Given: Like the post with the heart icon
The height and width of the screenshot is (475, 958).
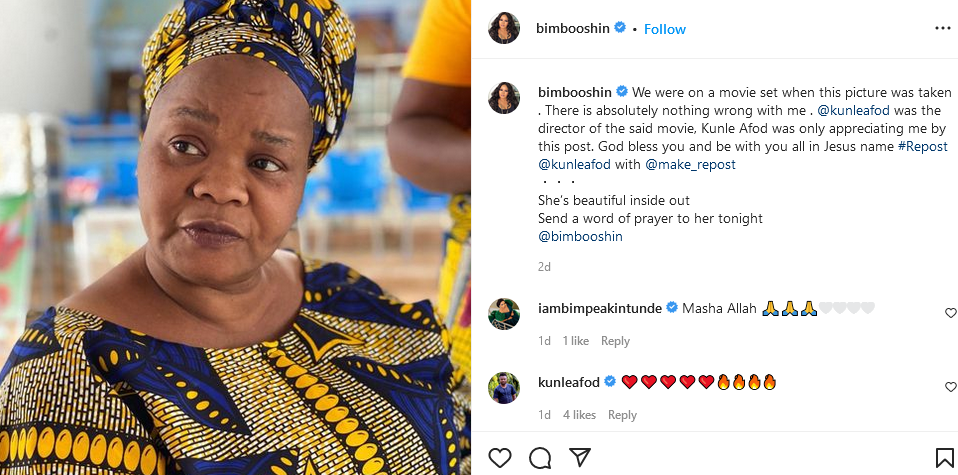Looking at the screenshot, I should point(500,458).
